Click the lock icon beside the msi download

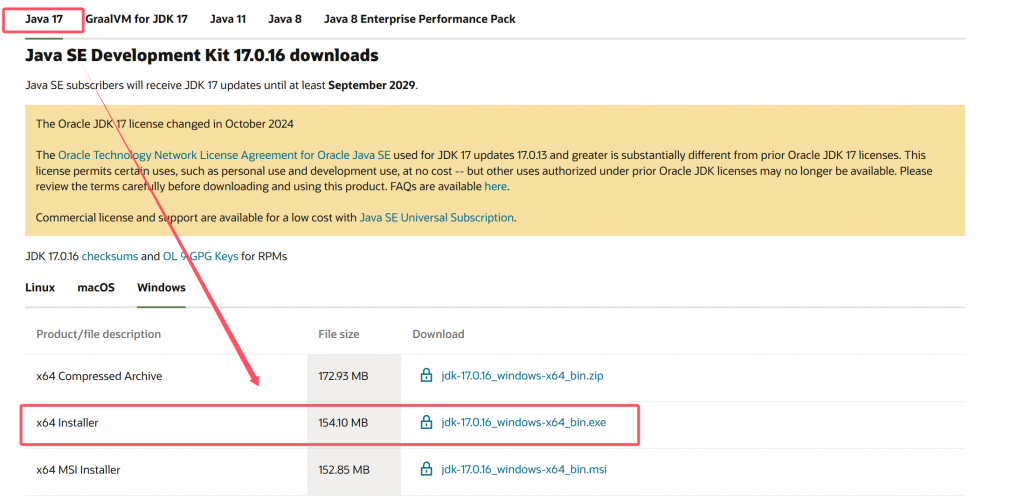426,469
